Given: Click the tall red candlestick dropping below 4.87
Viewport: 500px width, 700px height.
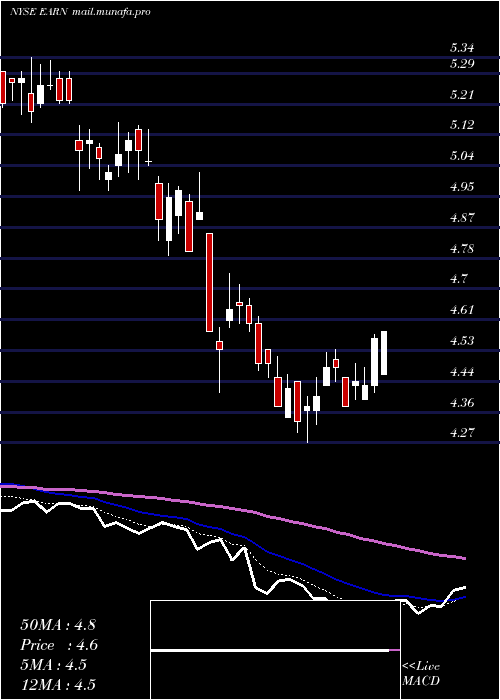Looking at the screenshot, I should (209, 282).
